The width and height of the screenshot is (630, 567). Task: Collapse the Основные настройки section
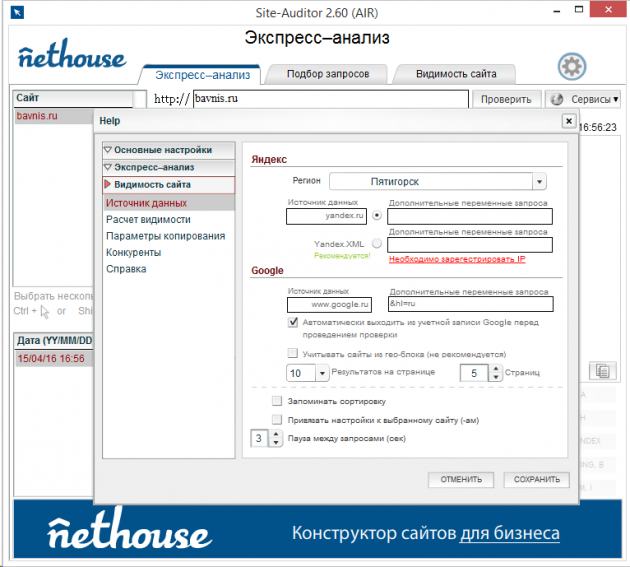tap(107, 150)
